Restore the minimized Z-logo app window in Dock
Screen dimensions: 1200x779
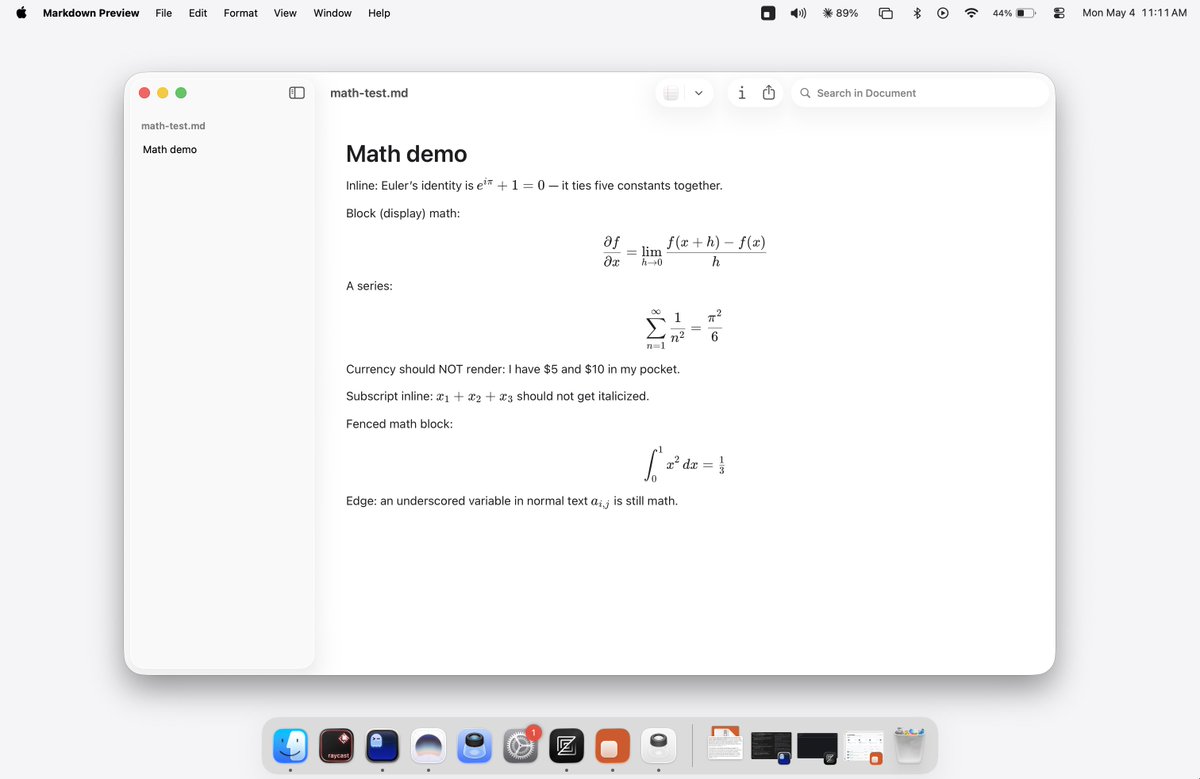(817, 748)
